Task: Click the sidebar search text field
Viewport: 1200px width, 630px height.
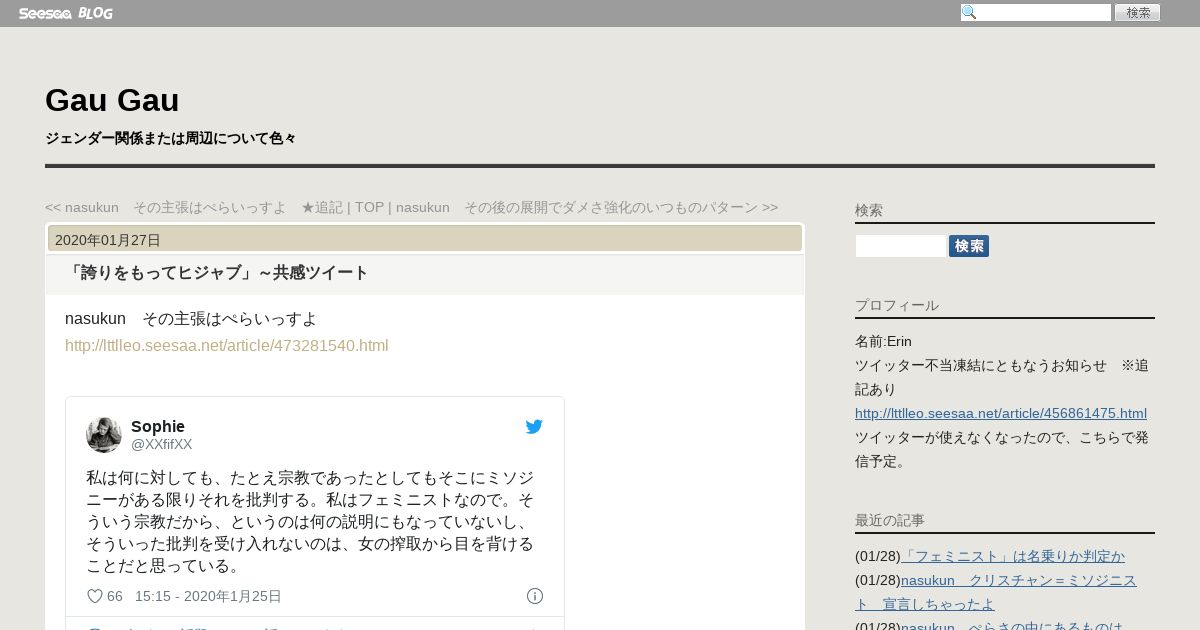Action: tap(901, 246)
